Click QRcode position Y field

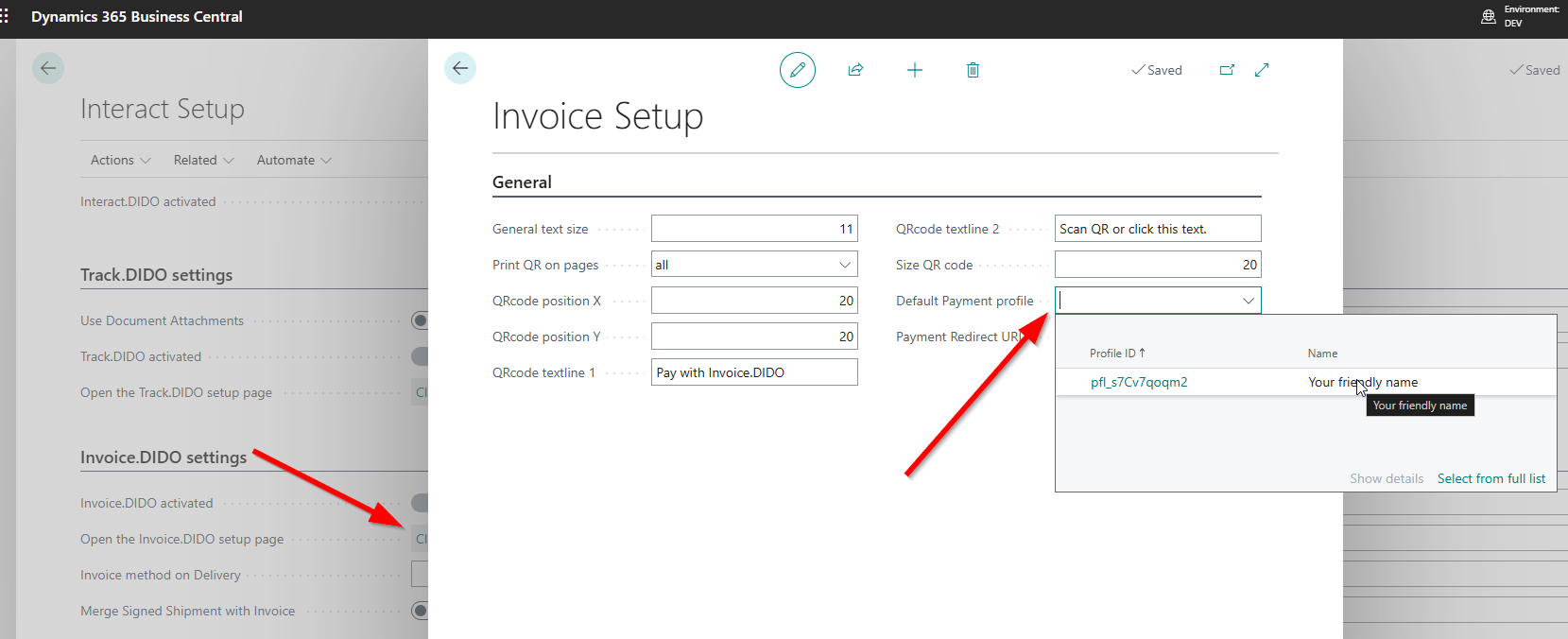pyautogui.click(x=754, y=337)
